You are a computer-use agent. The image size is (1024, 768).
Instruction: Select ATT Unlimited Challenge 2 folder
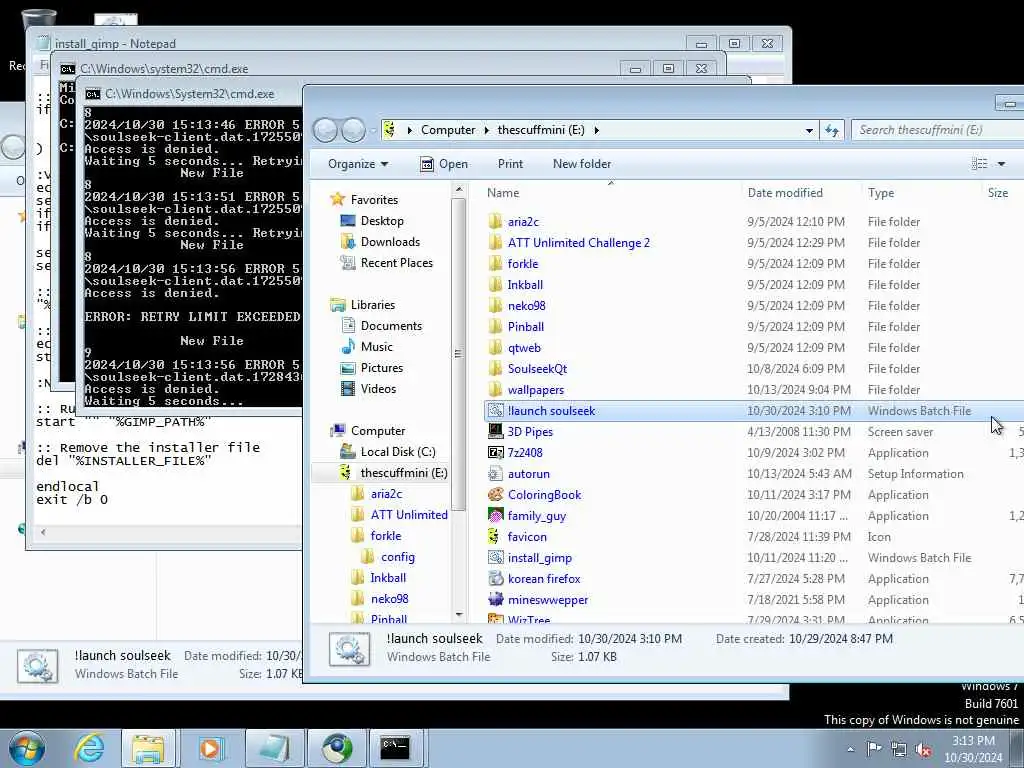(x=579, y=243)
